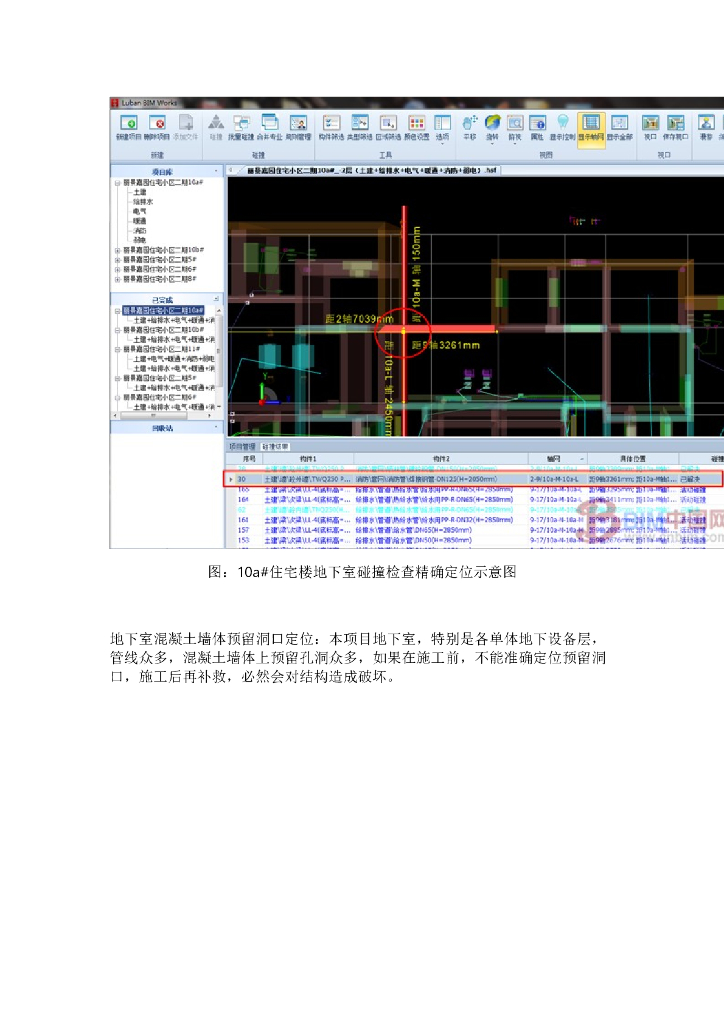Select clash result row number 30
The width and height of the screenshot is (724, 1024).
tap(474, 479)
